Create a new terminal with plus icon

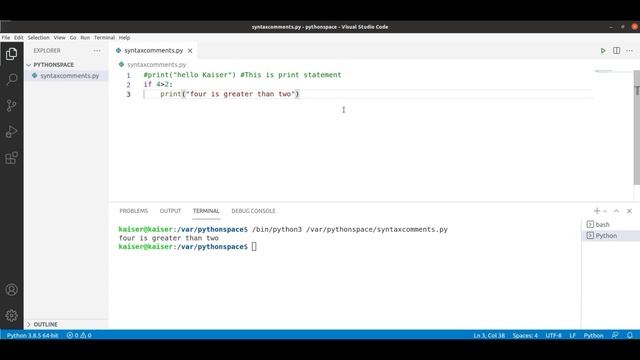click(x=597, y=211)
